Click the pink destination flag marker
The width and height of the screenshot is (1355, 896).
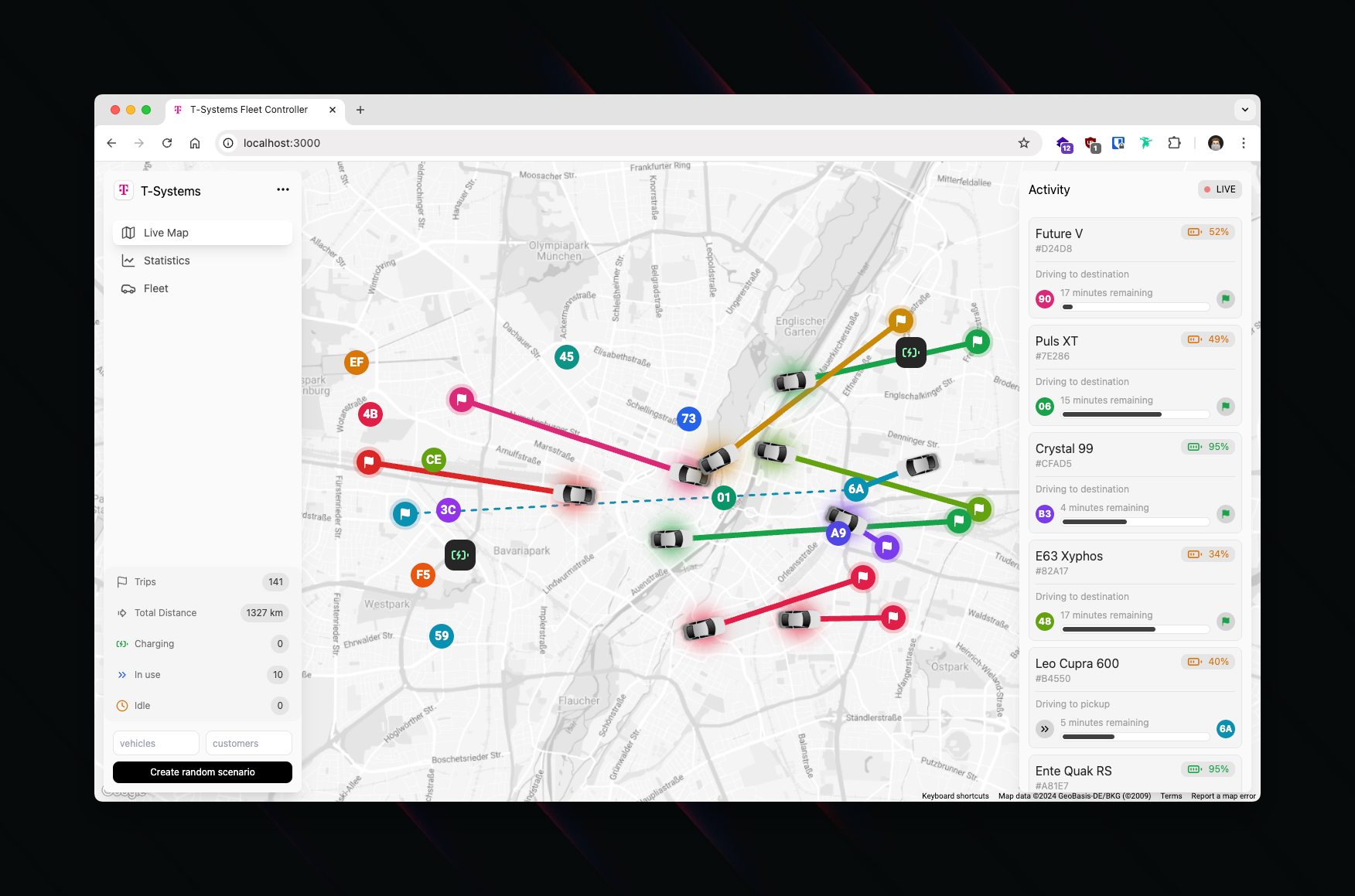pyautogui.click(x=462, y=399)
